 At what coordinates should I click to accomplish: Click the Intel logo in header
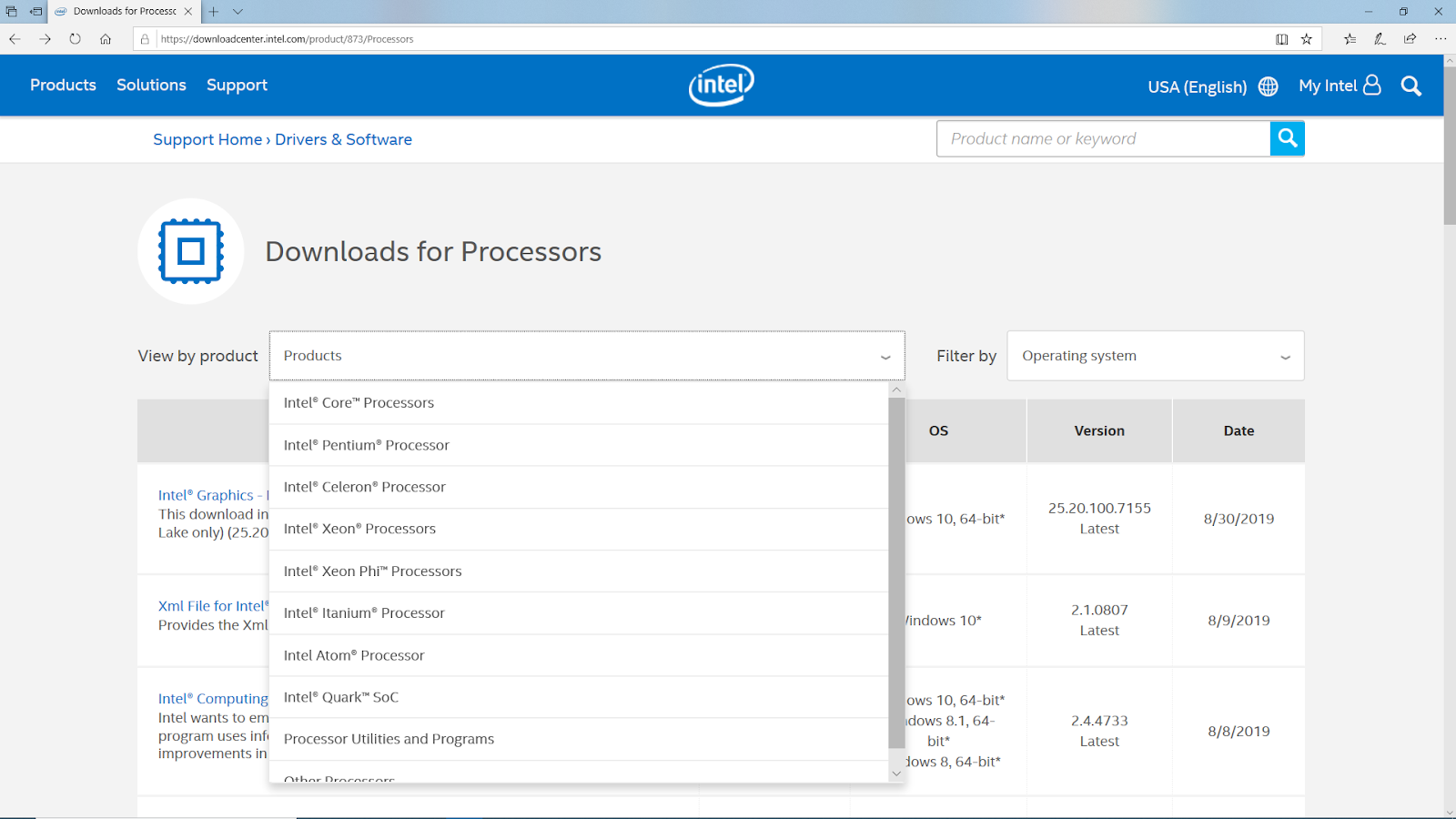point(721,86)
